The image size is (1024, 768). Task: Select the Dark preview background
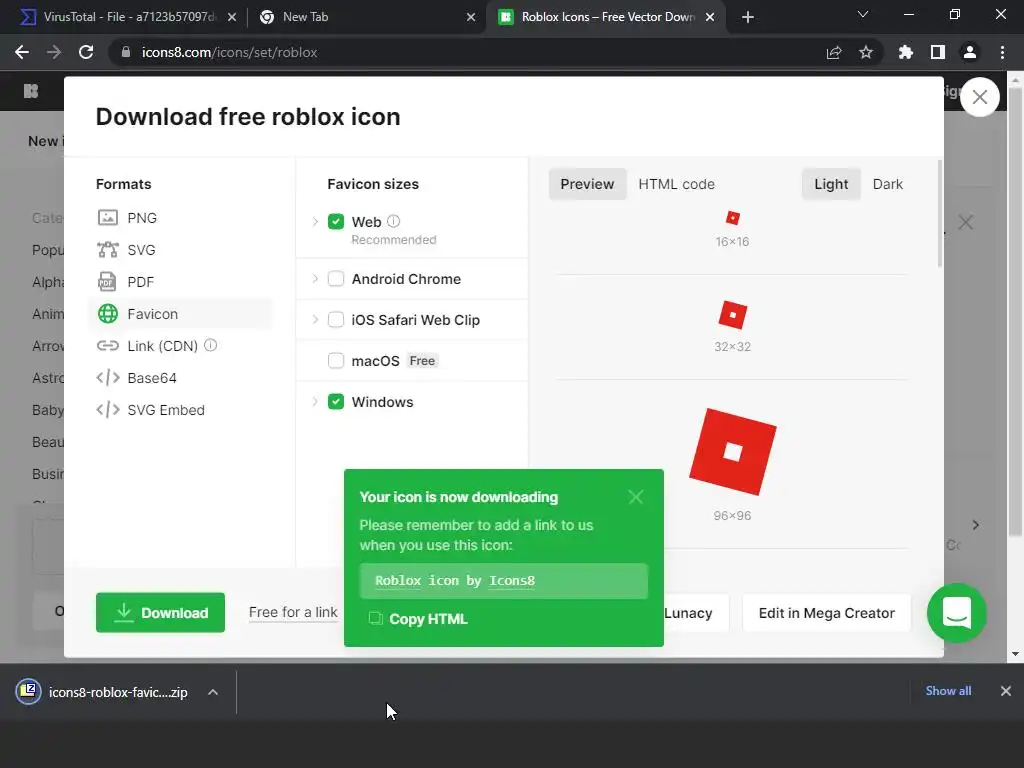[x=888, y=184]
